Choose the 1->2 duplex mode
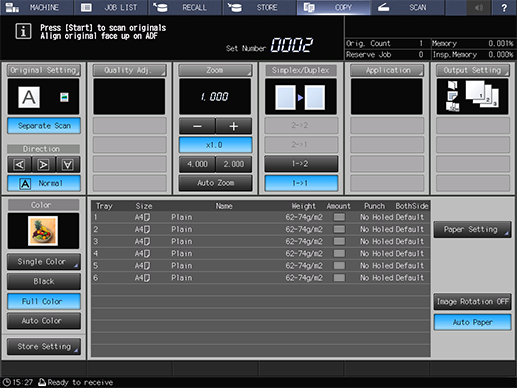517x388 pixels. pos(301,164)
